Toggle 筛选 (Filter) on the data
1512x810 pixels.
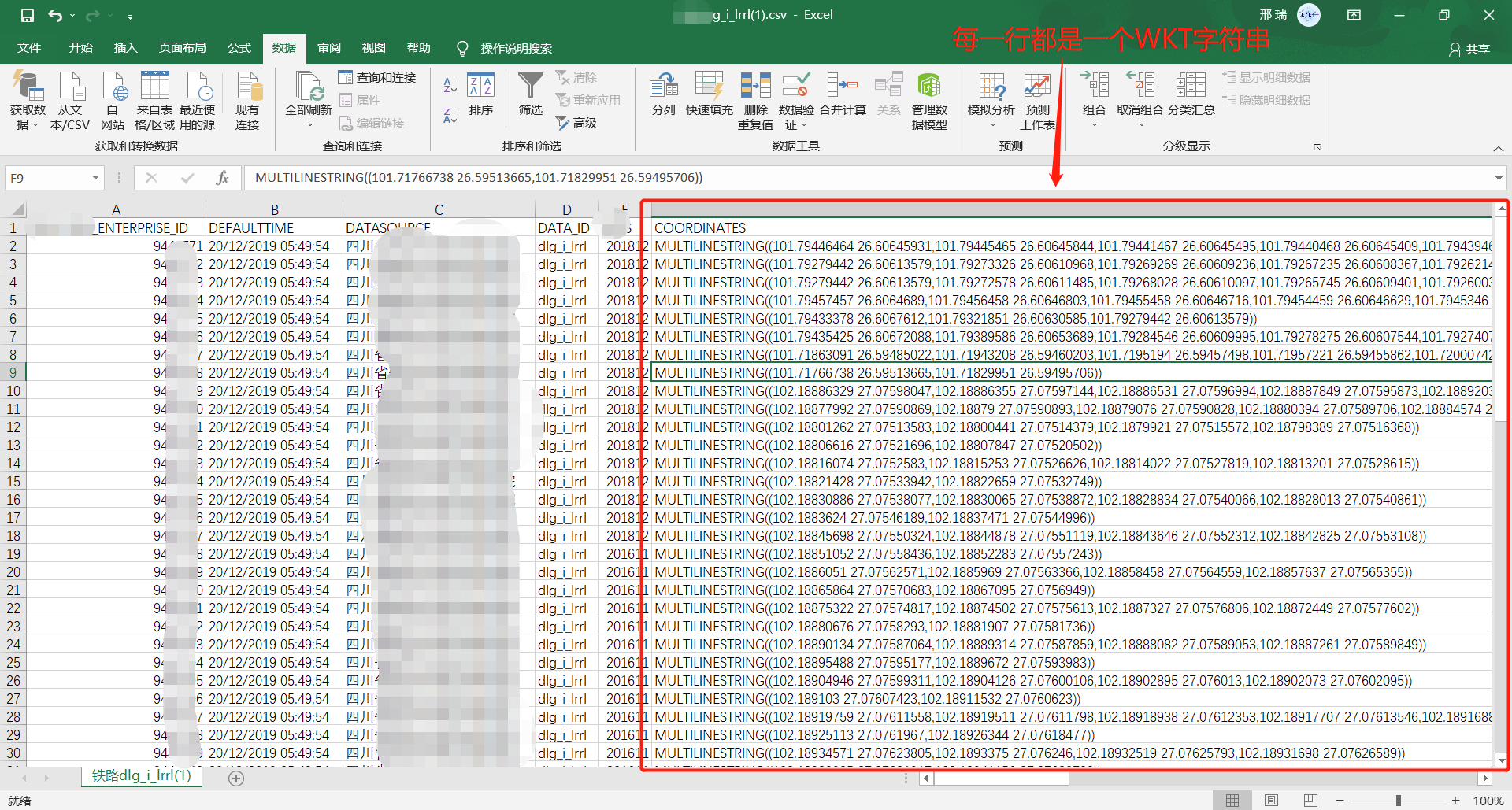click(x=530, y=94)
